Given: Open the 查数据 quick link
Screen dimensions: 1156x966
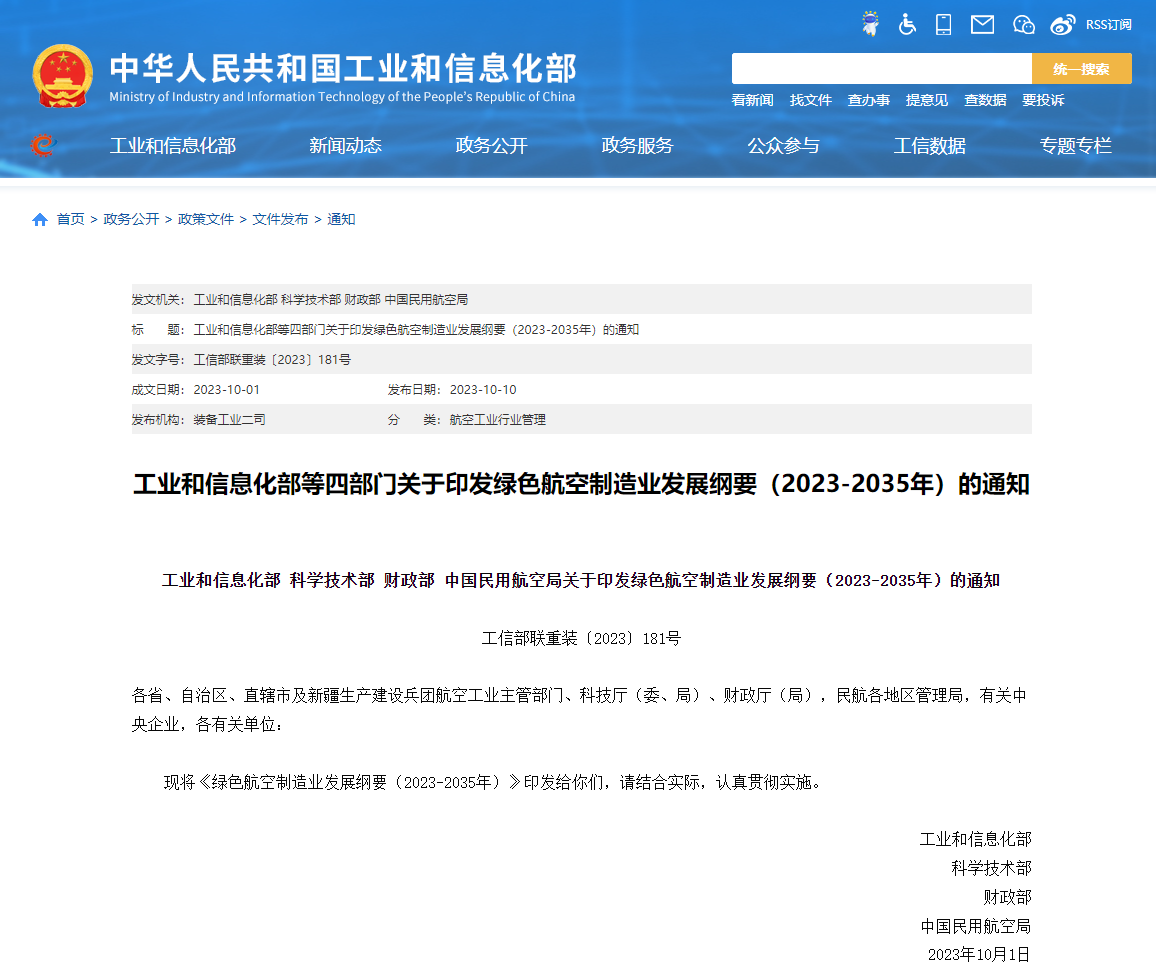Looking at the screenshot, I should [985, 100].
